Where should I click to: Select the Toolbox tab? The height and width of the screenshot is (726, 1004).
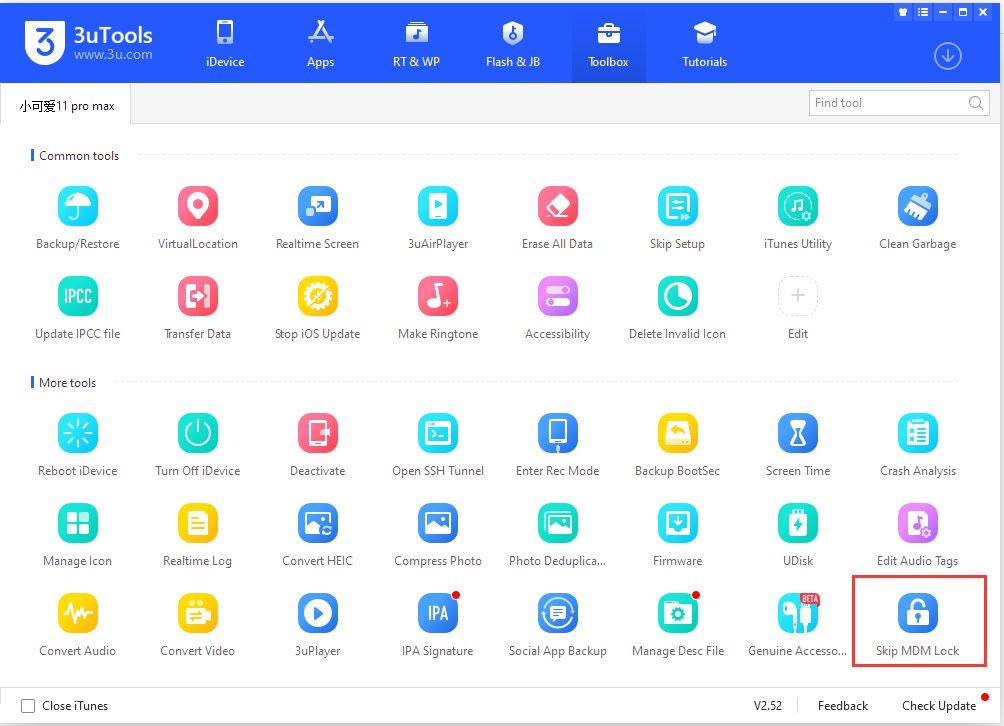pos(608,44)
